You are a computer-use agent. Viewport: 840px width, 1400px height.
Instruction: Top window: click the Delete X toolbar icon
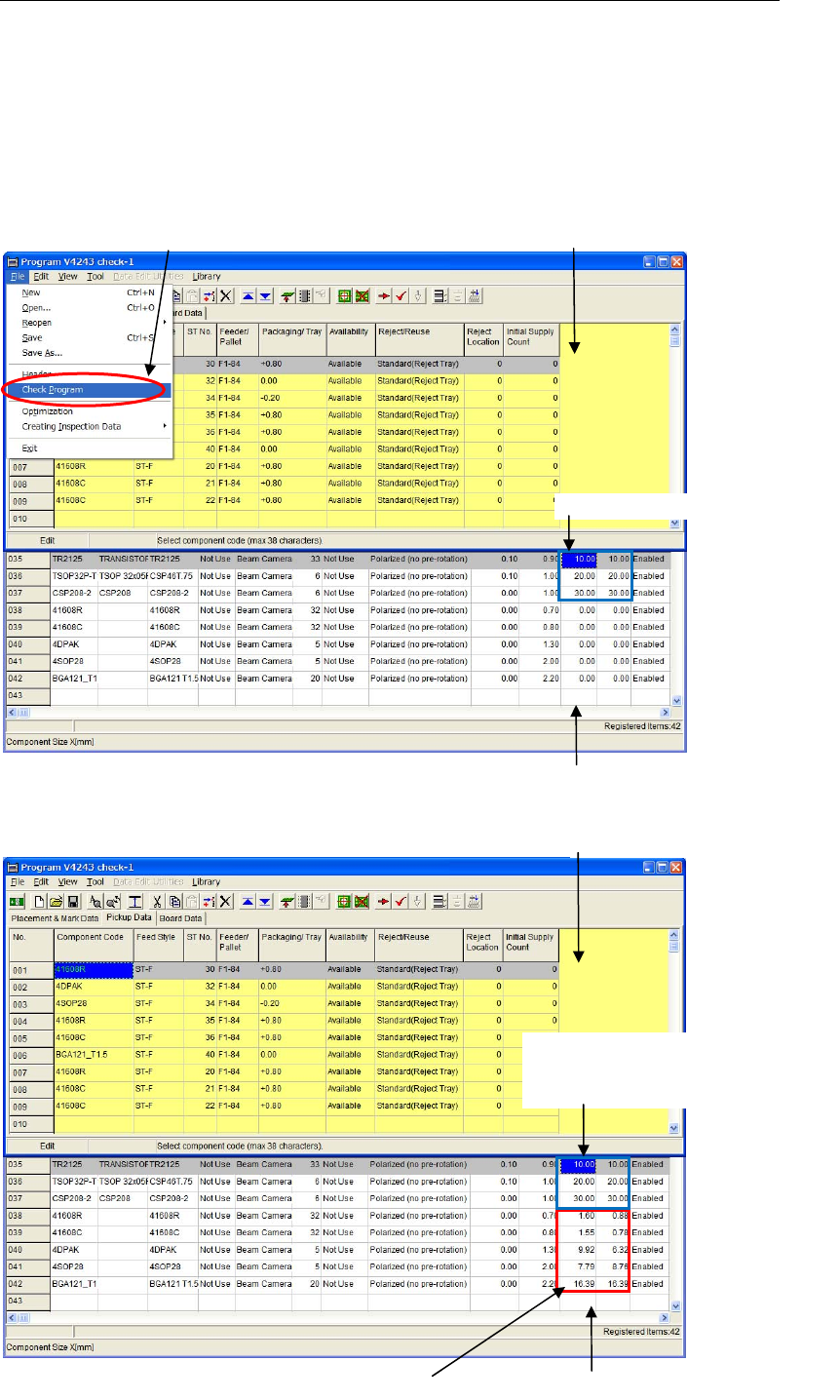pyautogui.click(x=226, y=296)
